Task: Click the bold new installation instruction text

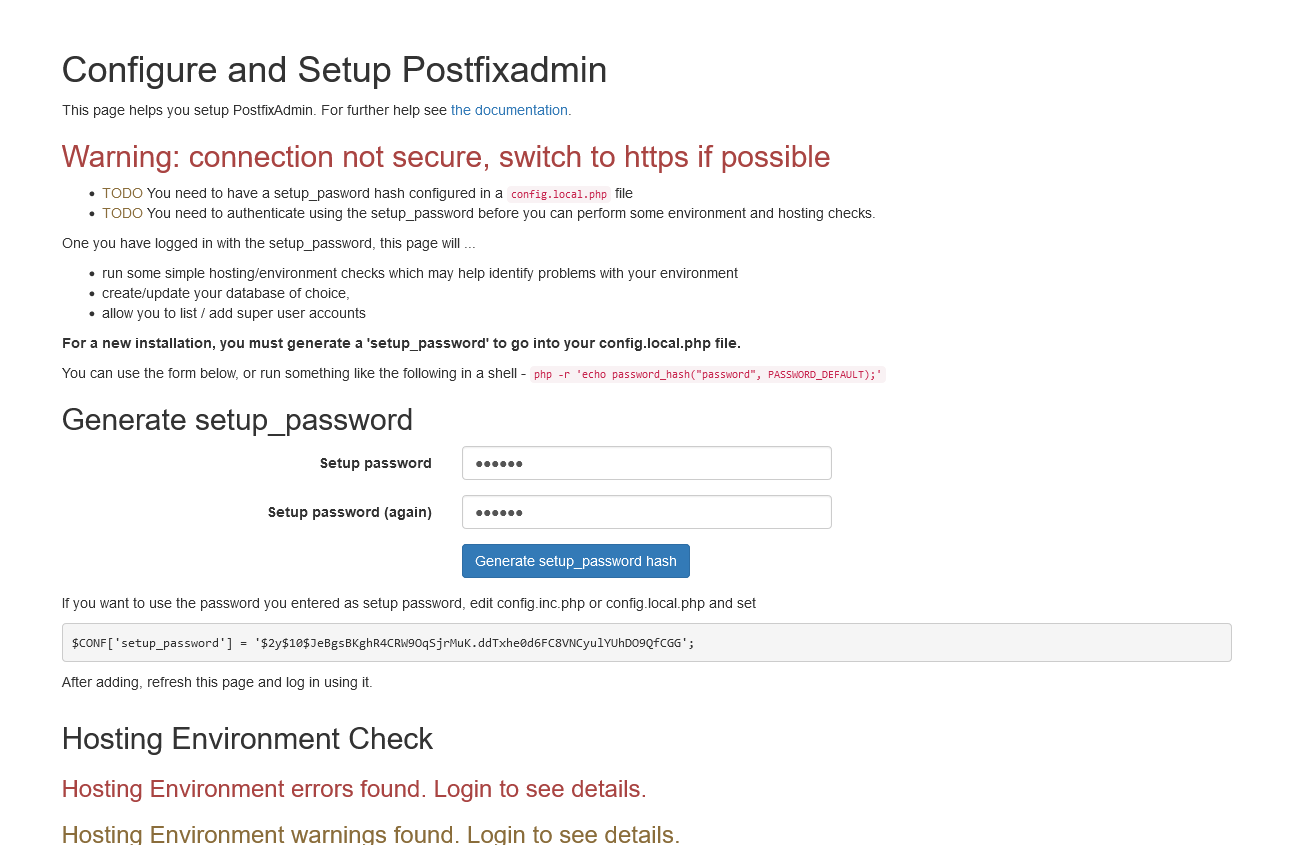Action: coord(401,343)
